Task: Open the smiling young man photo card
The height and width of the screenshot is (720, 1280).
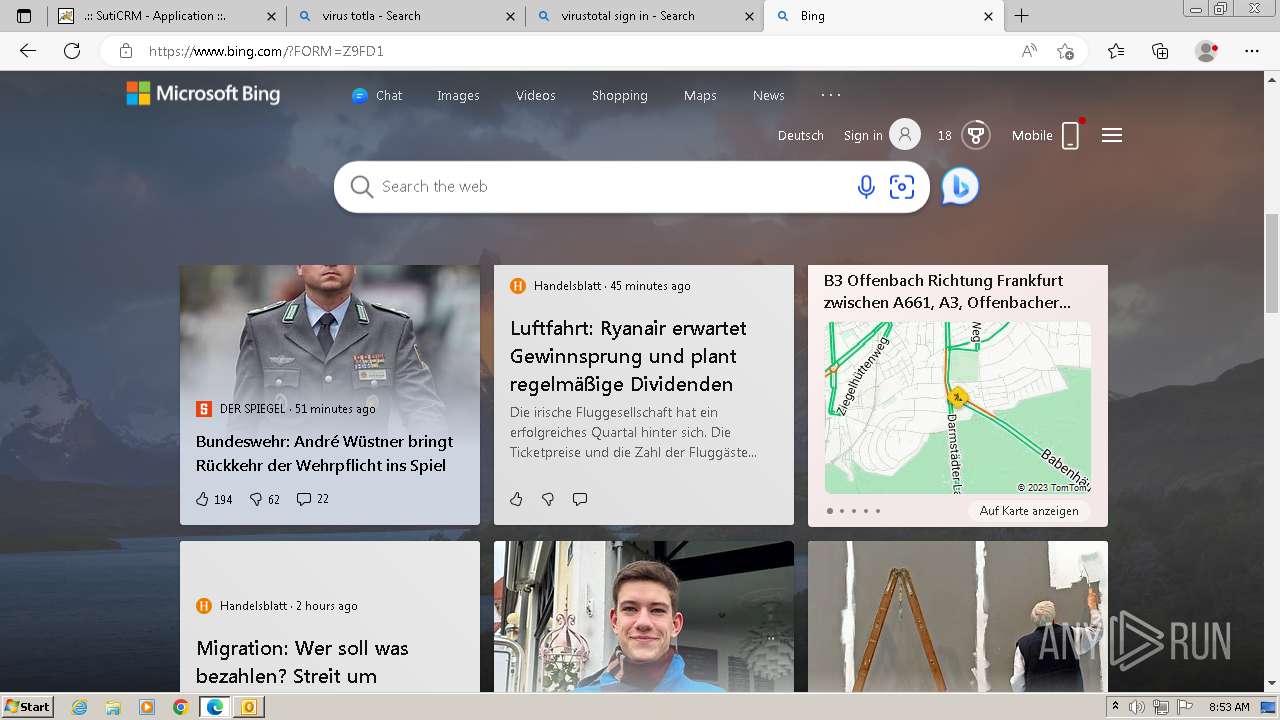Action: 644,617
